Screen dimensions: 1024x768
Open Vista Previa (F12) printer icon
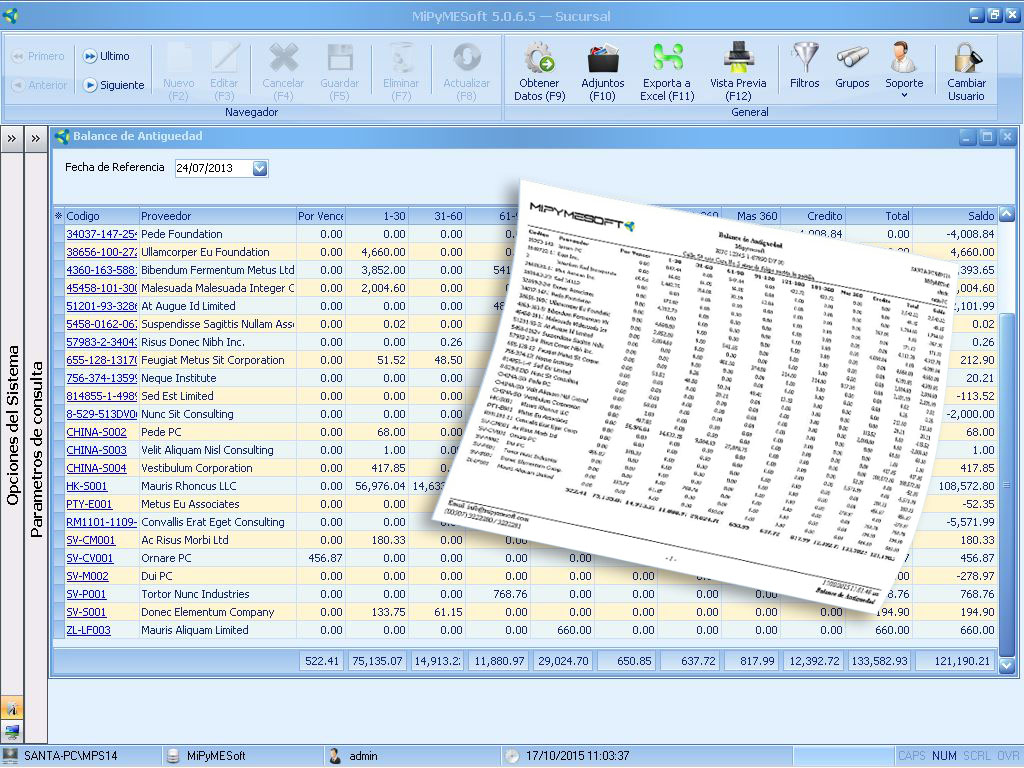tap(739, 57)
